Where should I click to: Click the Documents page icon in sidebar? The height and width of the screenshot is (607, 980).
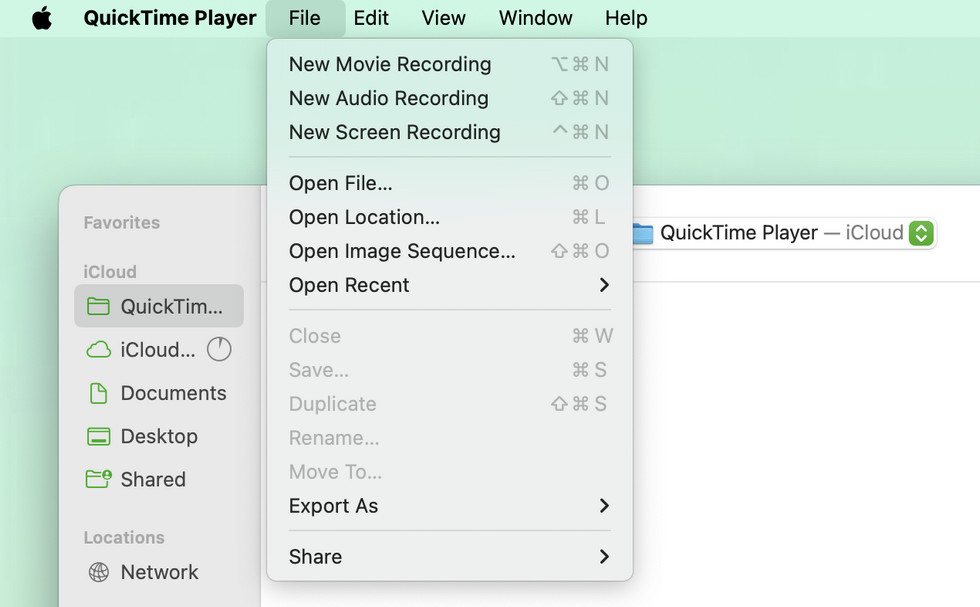click(x=98, y=393)
